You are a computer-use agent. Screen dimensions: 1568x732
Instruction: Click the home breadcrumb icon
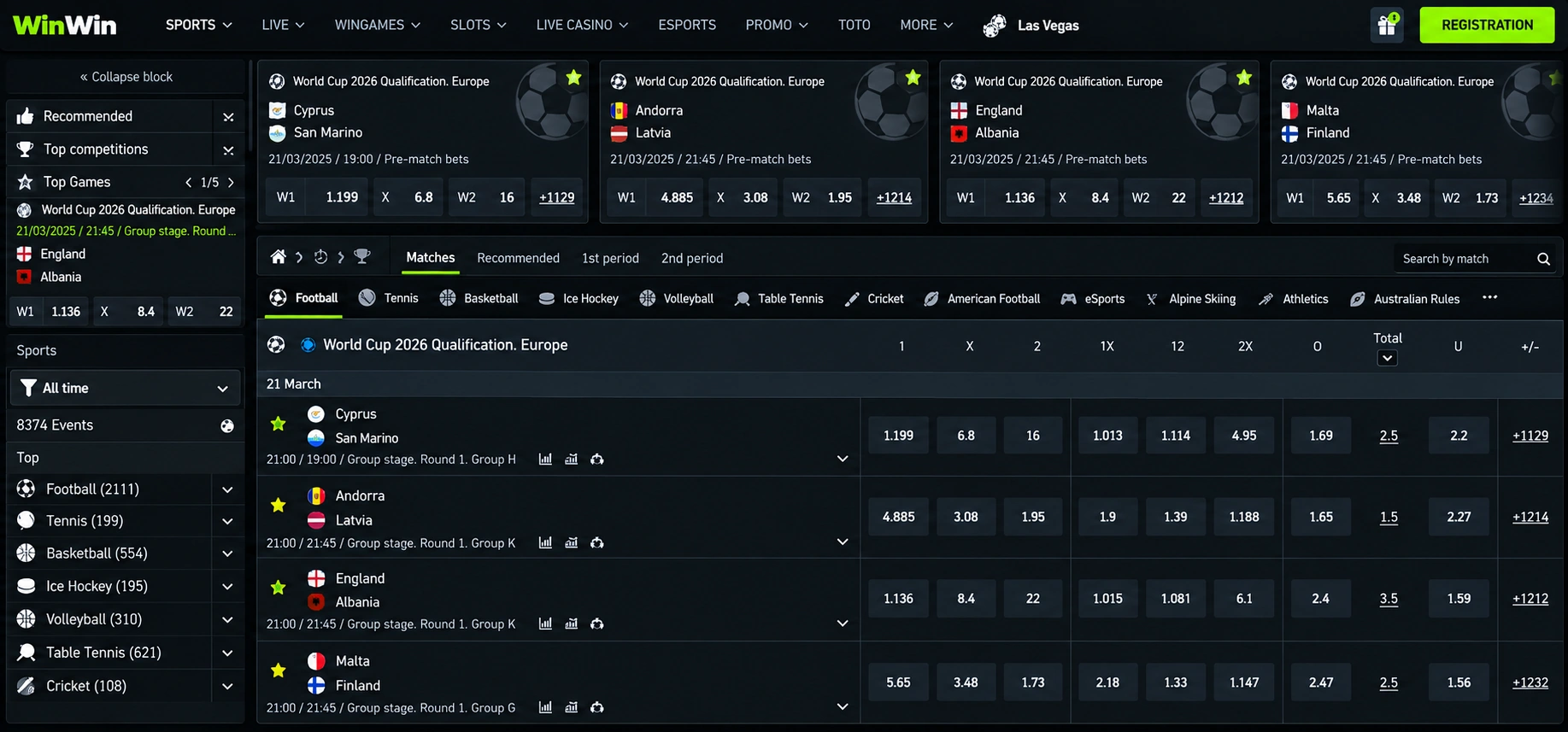pos(278,257)
